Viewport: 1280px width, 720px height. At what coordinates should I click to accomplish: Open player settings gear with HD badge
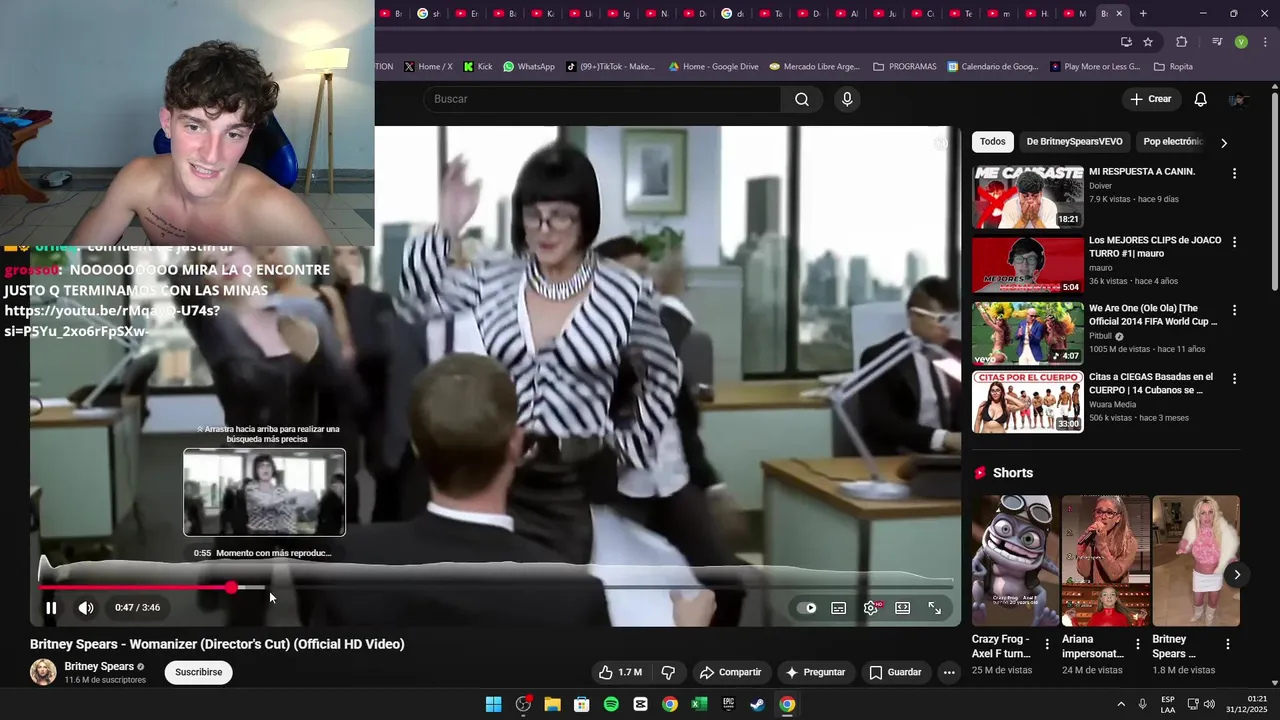pyautogui.click(x=871, y=608)
